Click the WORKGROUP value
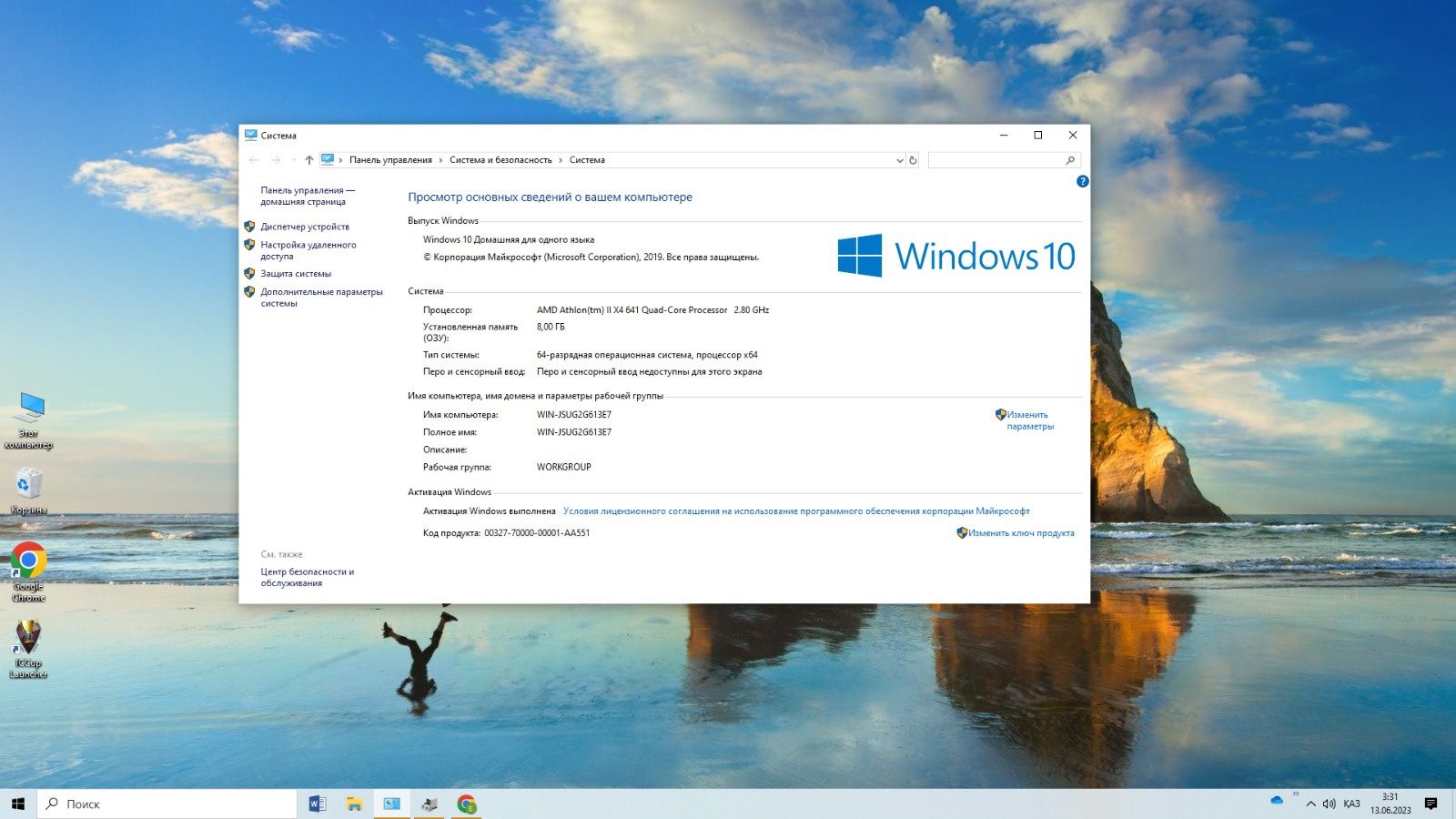The image size is (1456, 819). coord(564,467)
